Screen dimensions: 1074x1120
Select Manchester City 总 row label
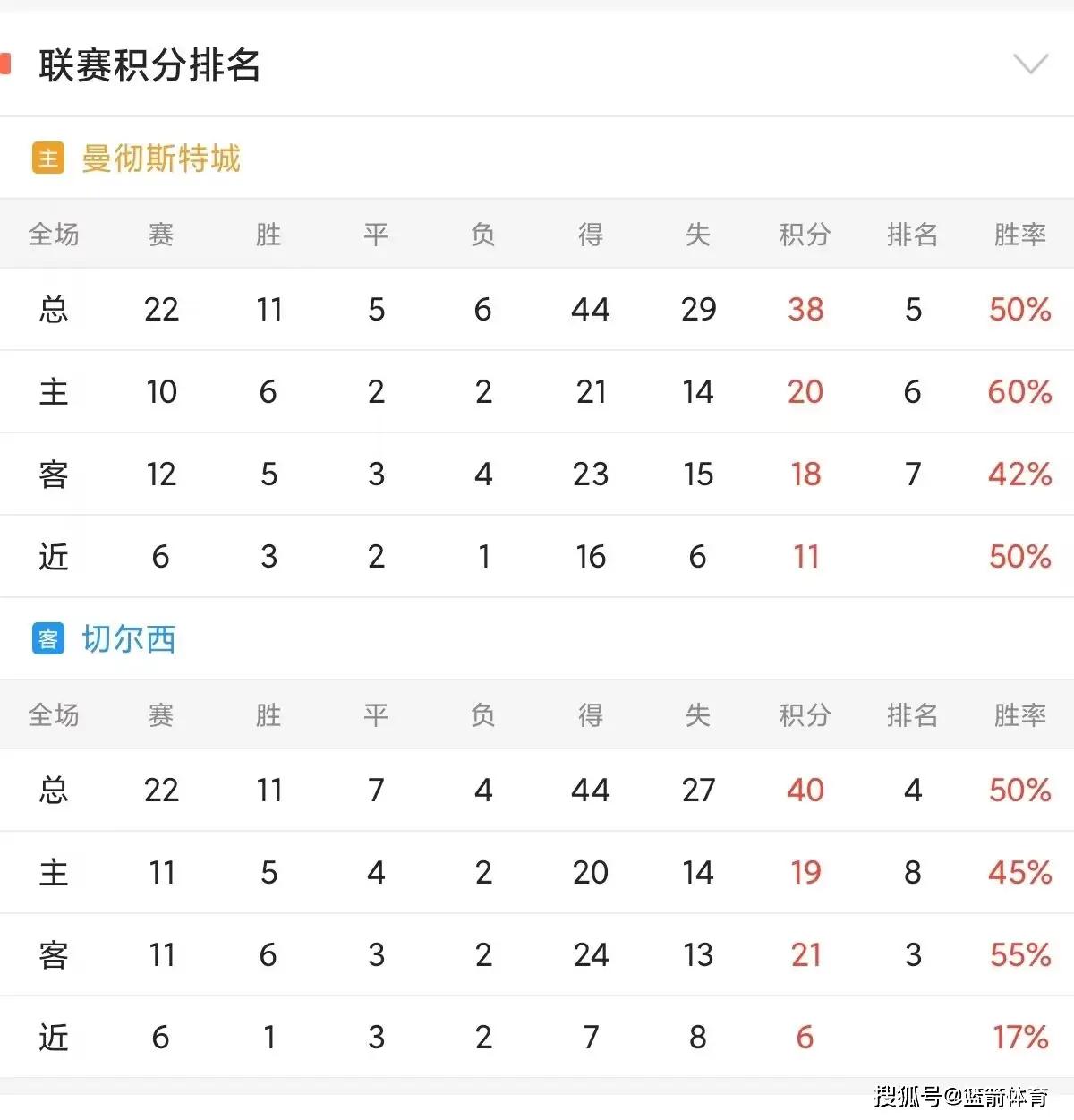tap(54, 310)
